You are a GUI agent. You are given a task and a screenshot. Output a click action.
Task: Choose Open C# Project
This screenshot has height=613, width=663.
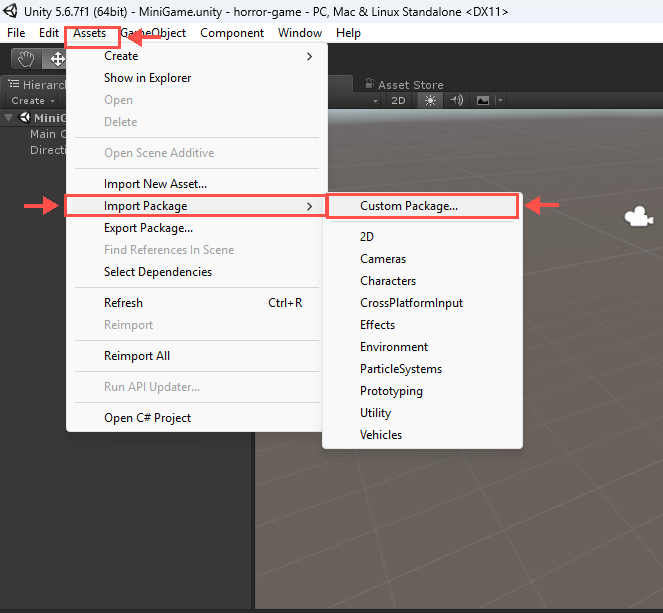[x=197, y=418]
